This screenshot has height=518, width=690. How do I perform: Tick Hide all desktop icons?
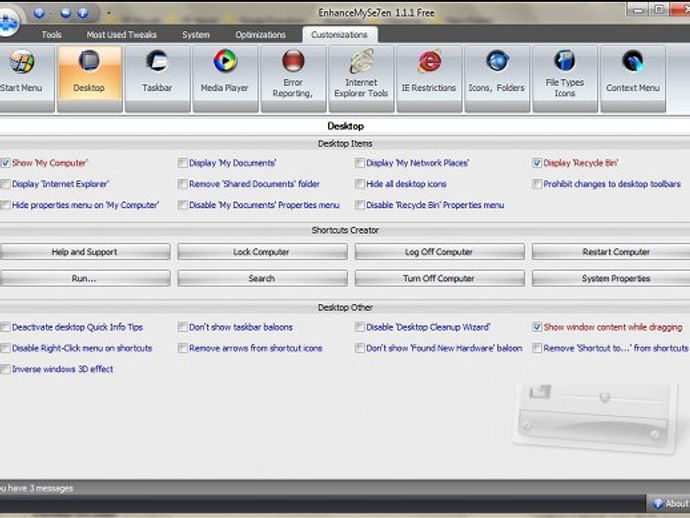coord(360,184)
